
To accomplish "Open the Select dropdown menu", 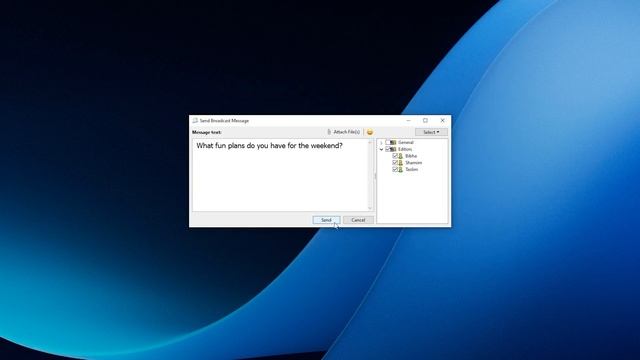I will 431,132.
